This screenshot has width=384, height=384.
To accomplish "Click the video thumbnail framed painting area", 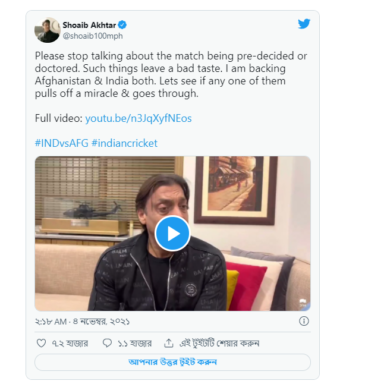I will tap(236, 190).
